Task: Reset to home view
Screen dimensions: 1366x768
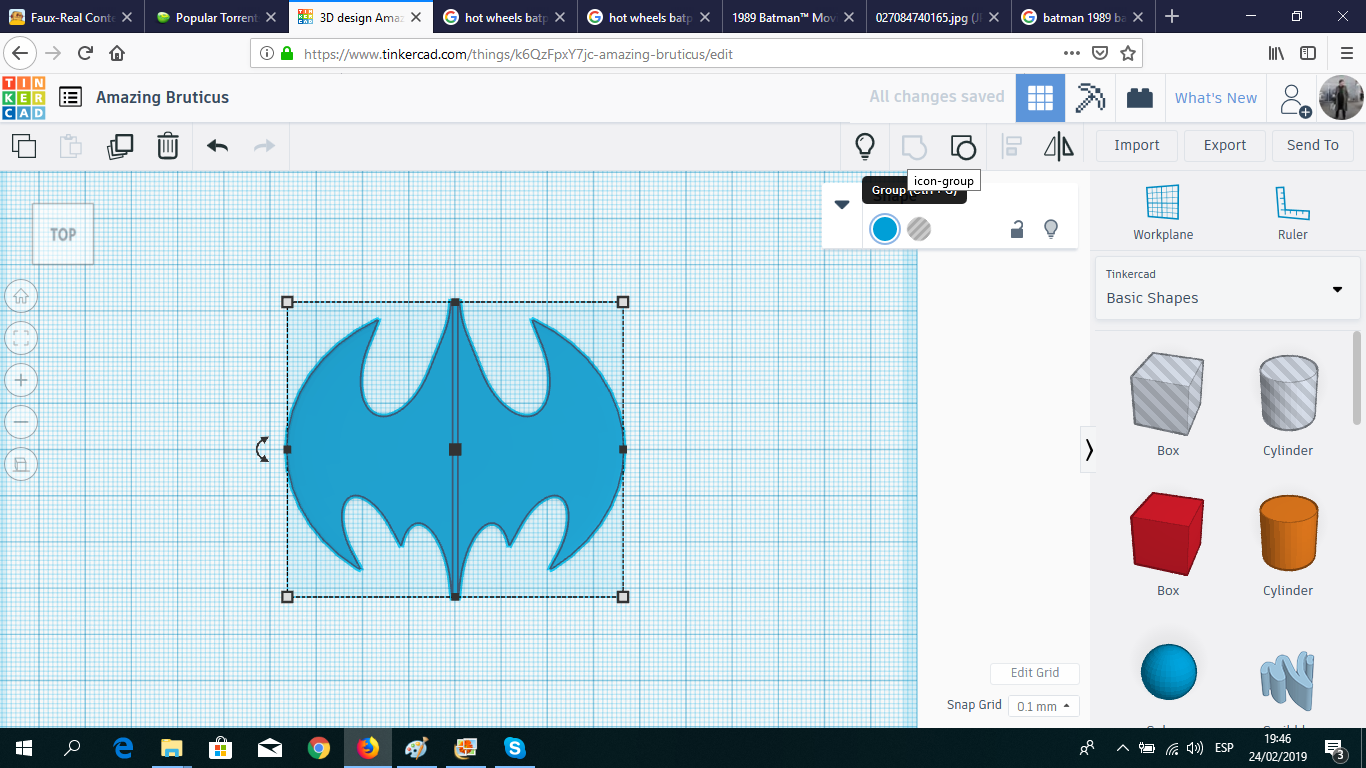Action: click(x=21, y=296)
